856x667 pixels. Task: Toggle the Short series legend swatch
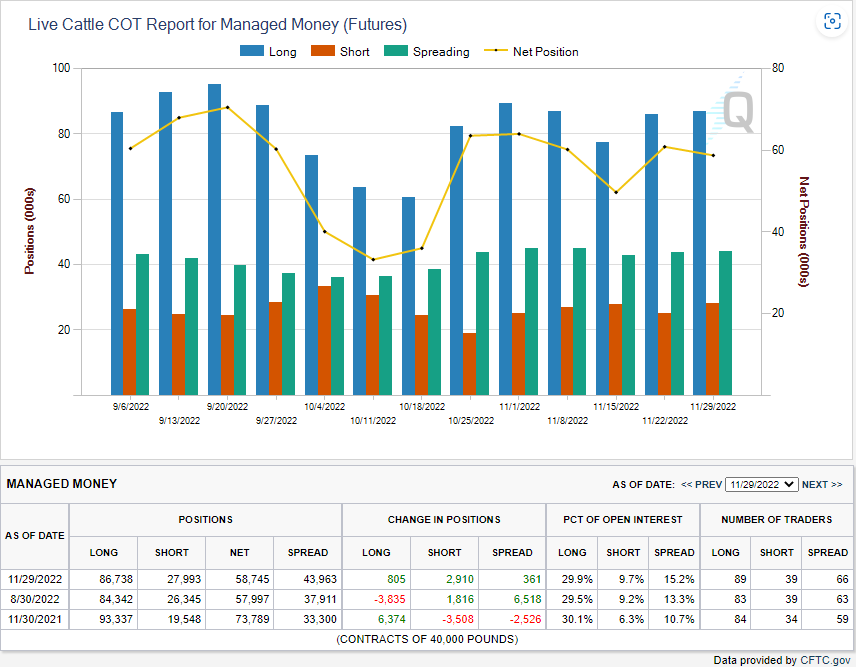coord(323,51)
